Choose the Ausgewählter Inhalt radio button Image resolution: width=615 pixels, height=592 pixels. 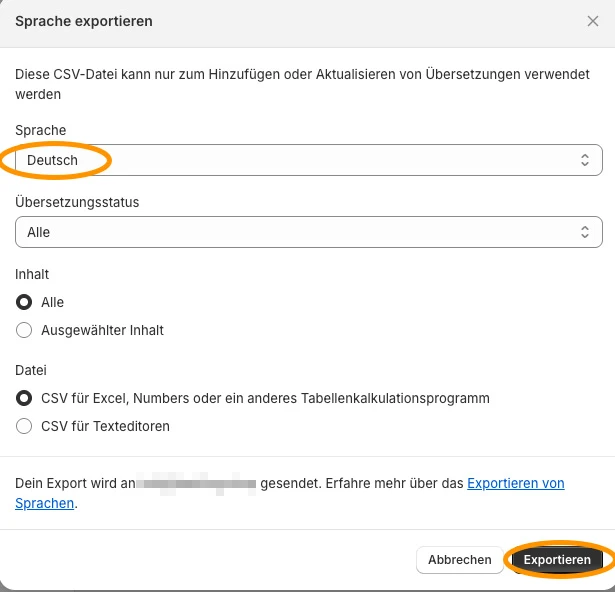click(x=24, y=330)
